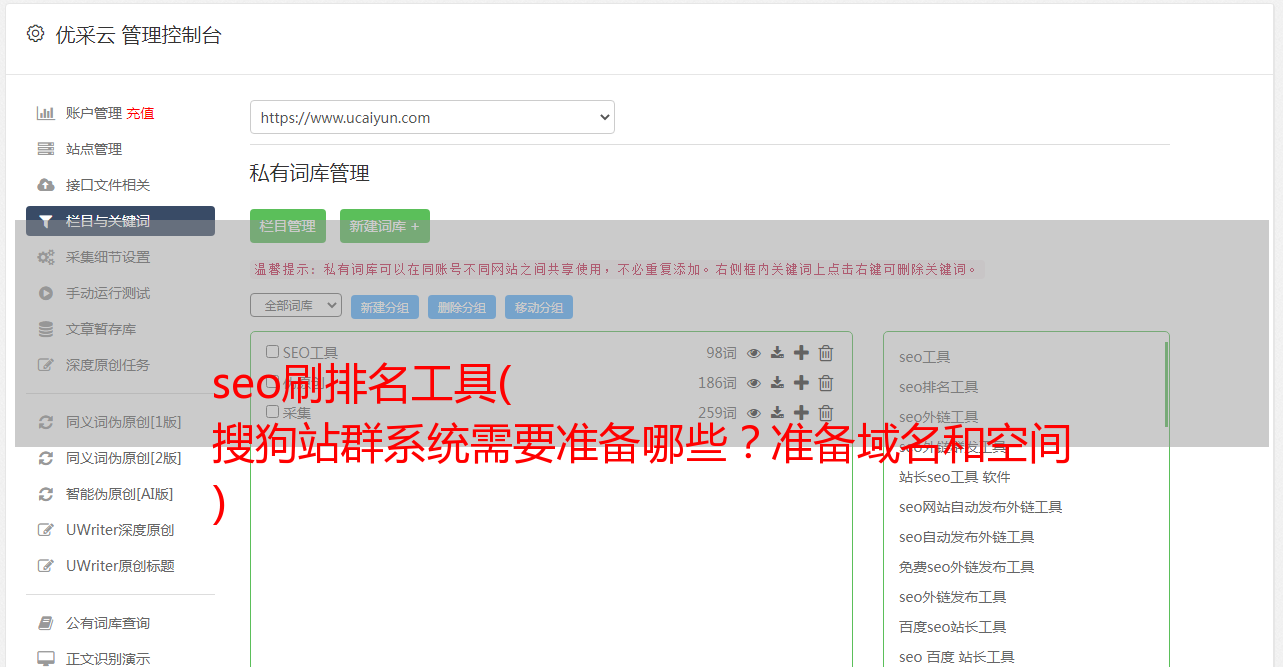This screenshot has width=1283, height=667.
Task: Click the gears icon for 采集细节设置
Action: point(46,257)
